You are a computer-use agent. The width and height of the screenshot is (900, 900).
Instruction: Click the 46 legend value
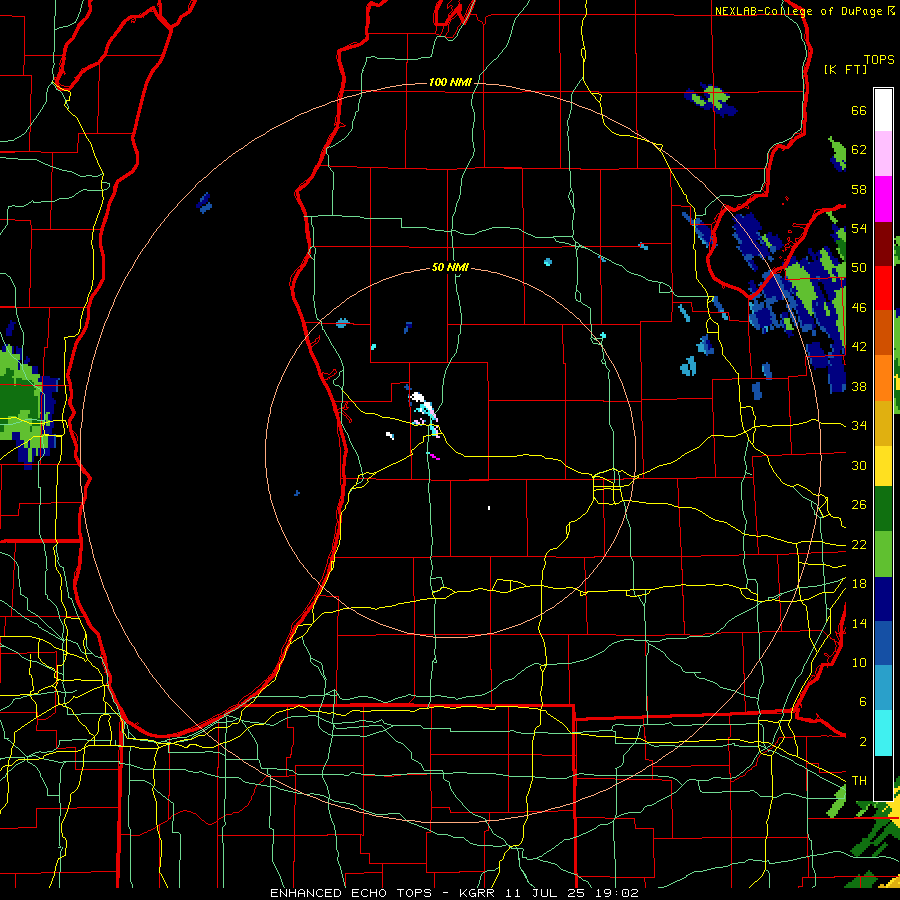click(859, 308)
